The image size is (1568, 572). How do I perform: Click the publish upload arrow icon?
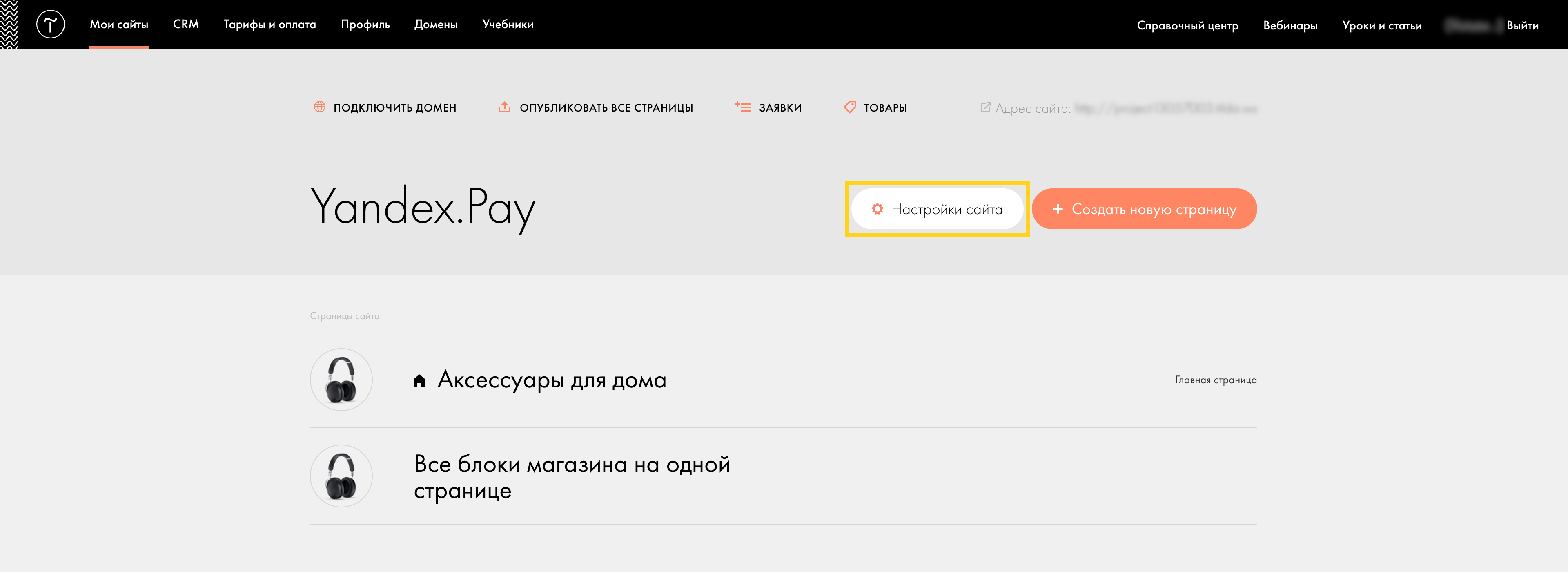click(505, 107)
